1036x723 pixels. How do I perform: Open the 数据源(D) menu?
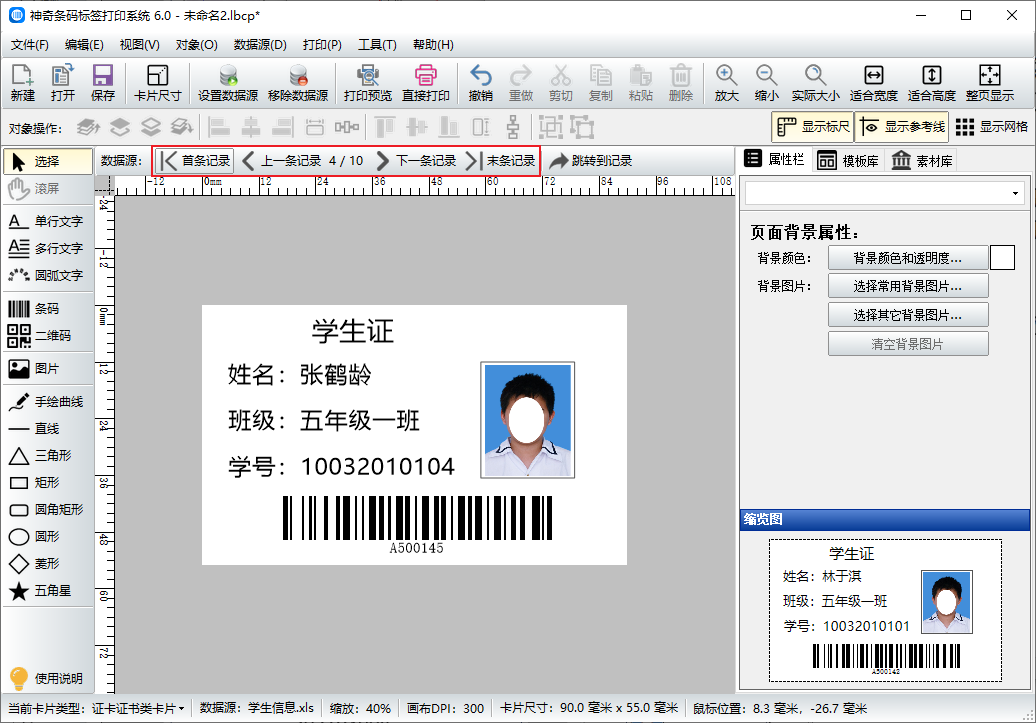260,45
